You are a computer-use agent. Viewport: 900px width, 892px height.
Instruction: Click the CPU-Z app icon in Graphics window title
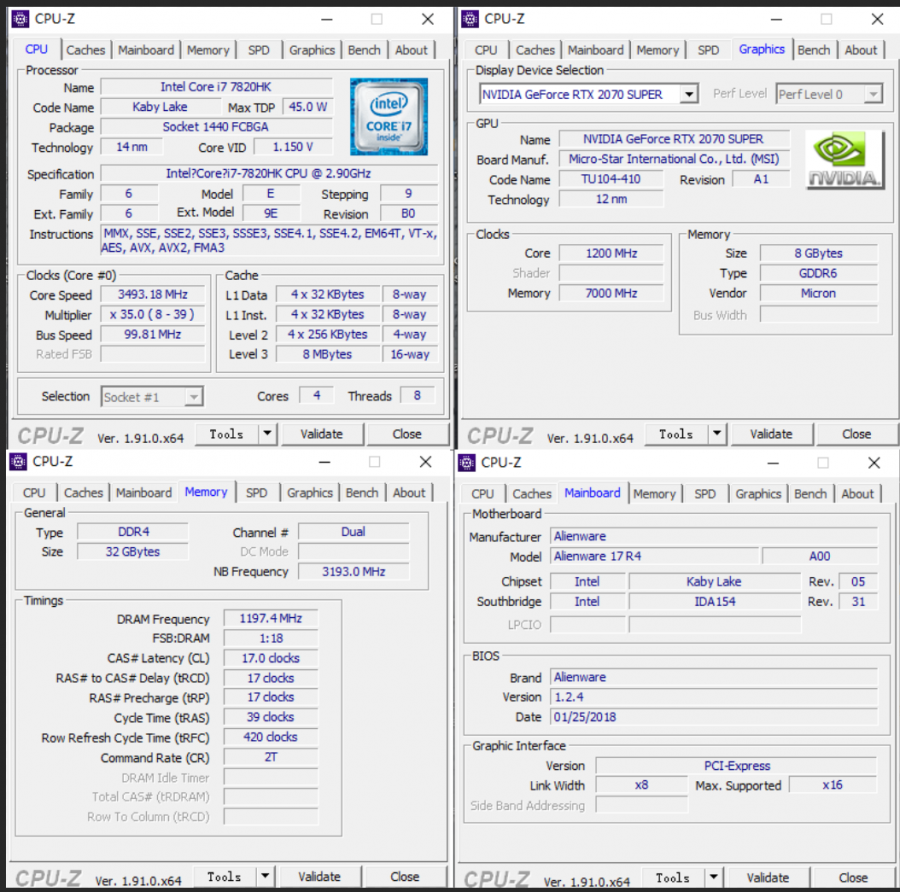tap(470, 19)
